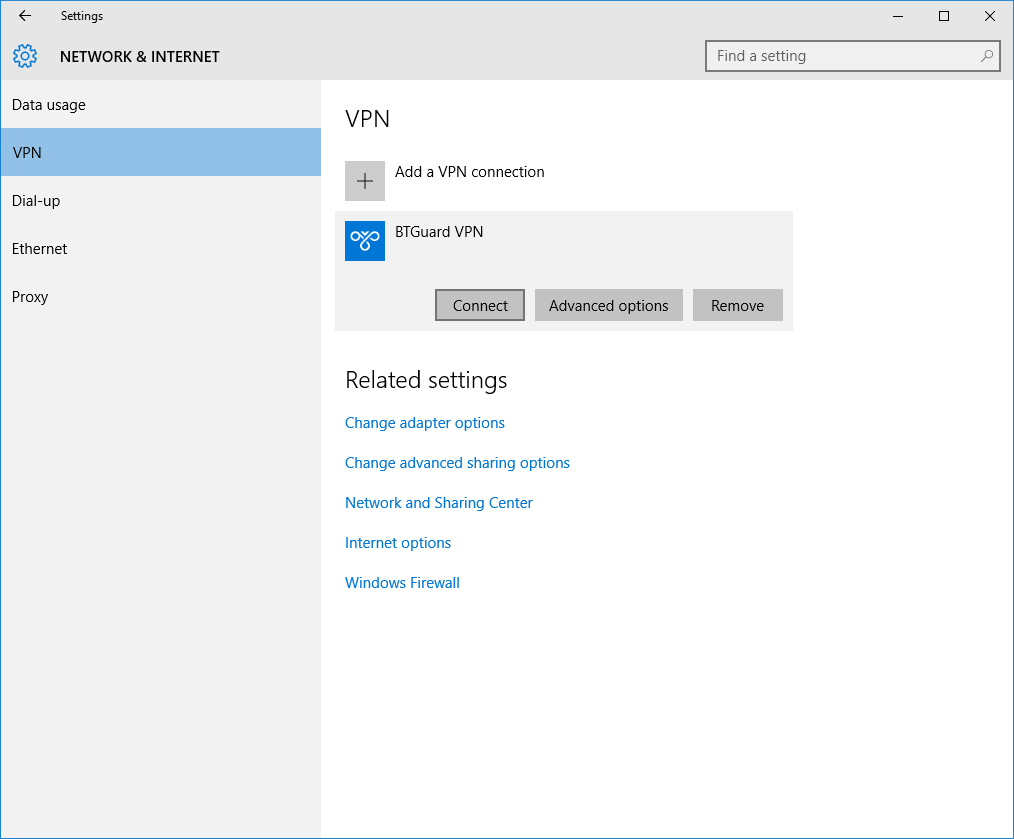The image size is (1014, 839).
Task: Maximize the Settings window
Action: click(943, 16)
